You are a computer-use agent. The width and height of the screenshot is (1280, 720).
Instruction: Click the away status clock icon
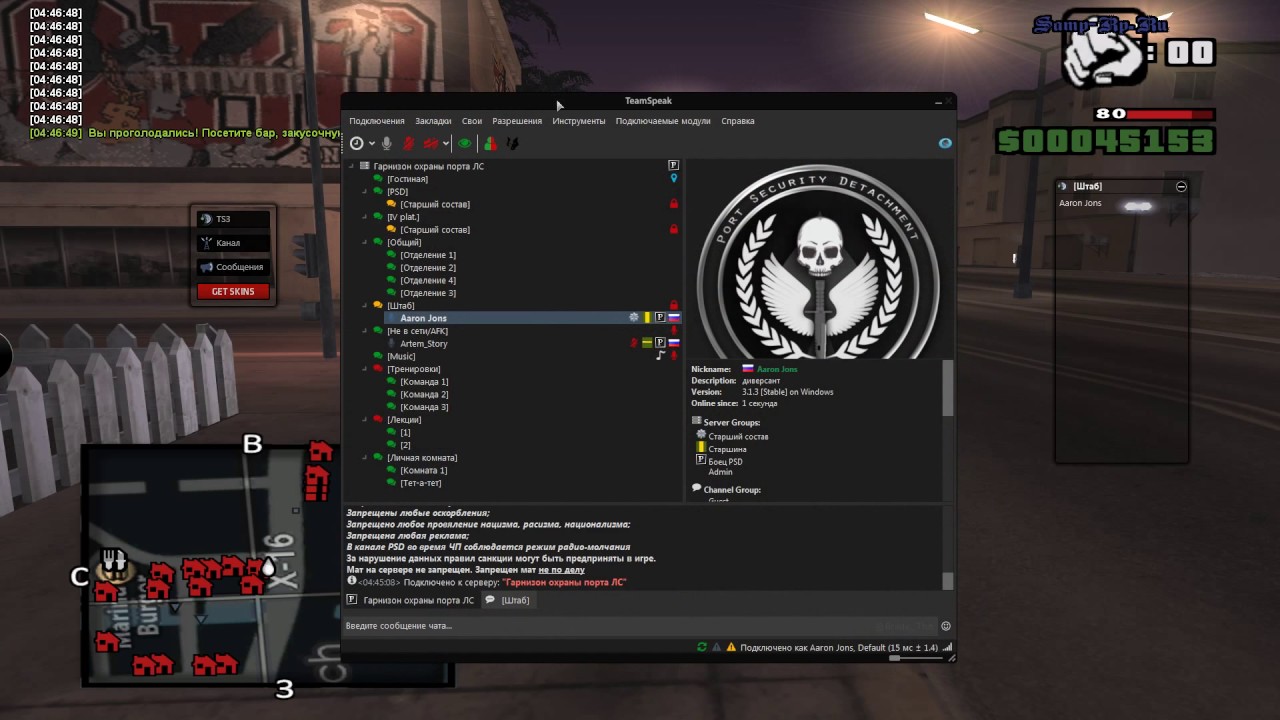tap(356, 144)
